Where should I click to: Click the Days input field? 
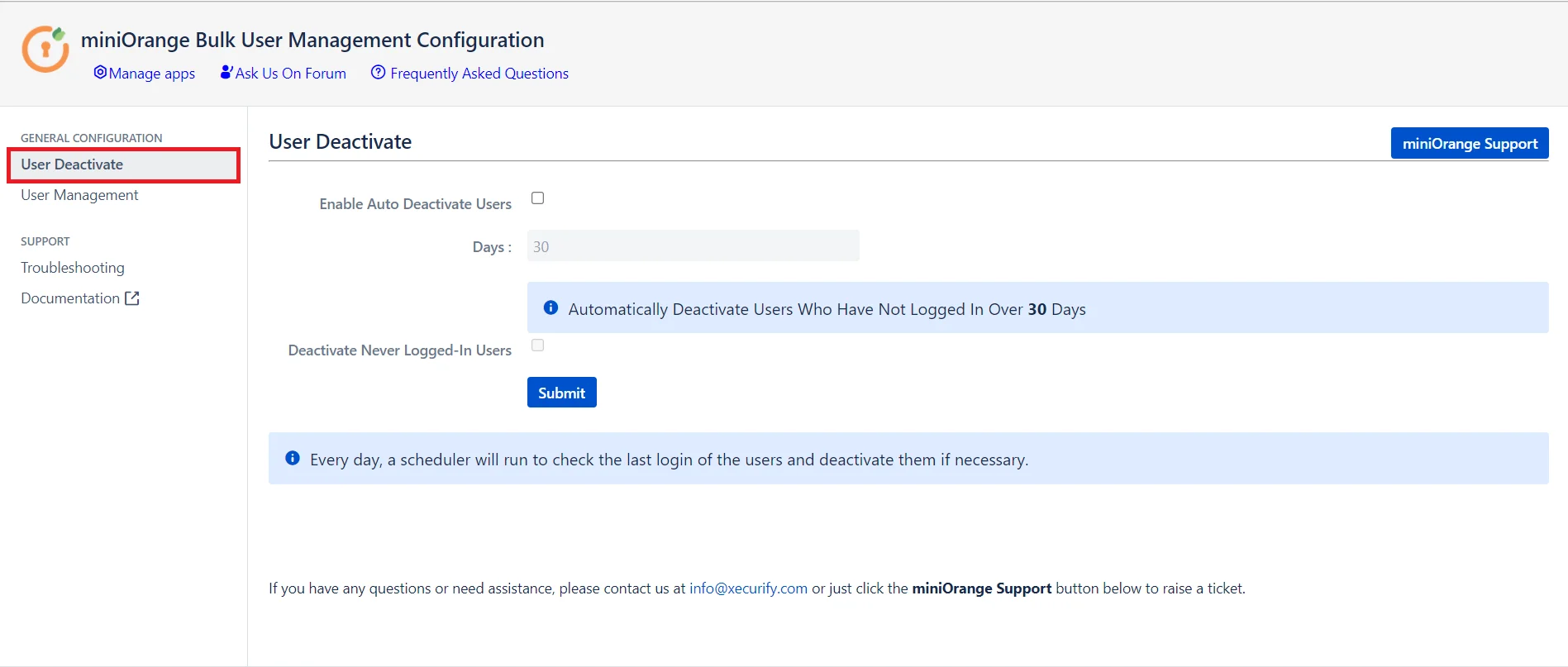click(693, 246)
